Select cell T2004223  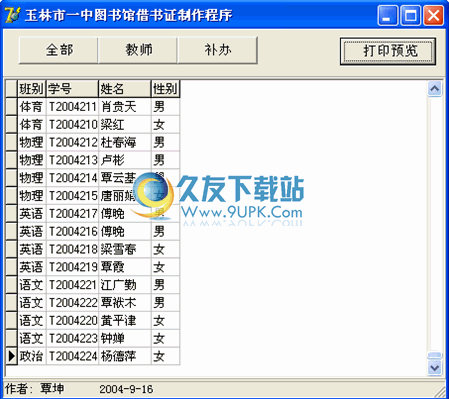coord(72,339)
